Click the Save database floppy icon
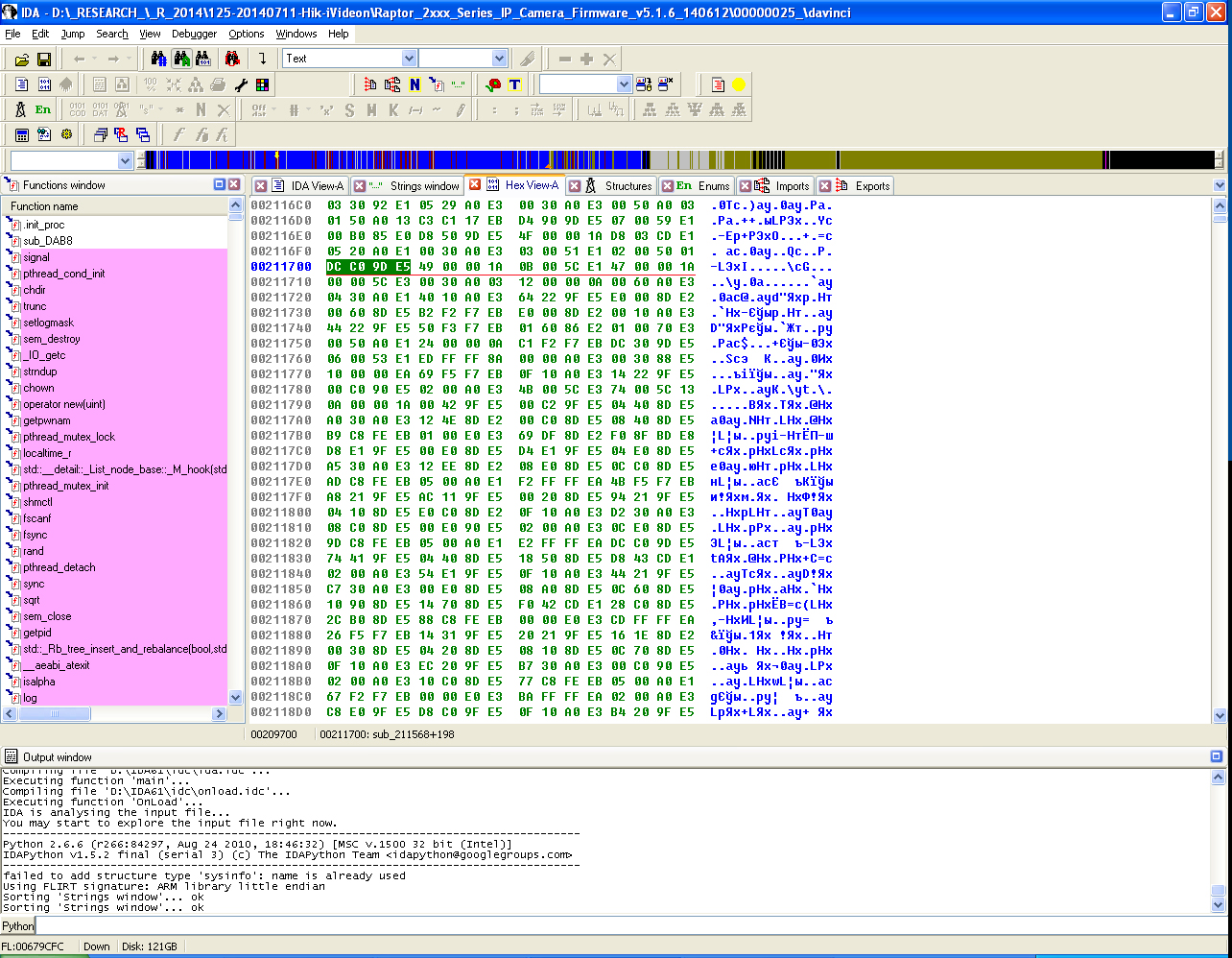 [43, 60]
